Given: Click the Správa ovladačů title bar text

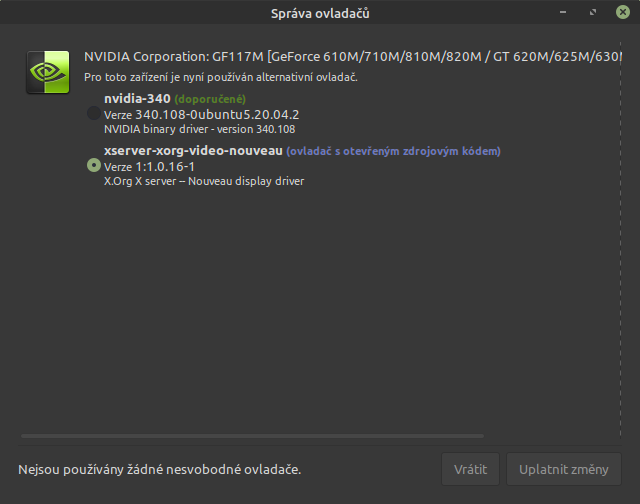Looking at the screenshot, I should click(319, 13).
